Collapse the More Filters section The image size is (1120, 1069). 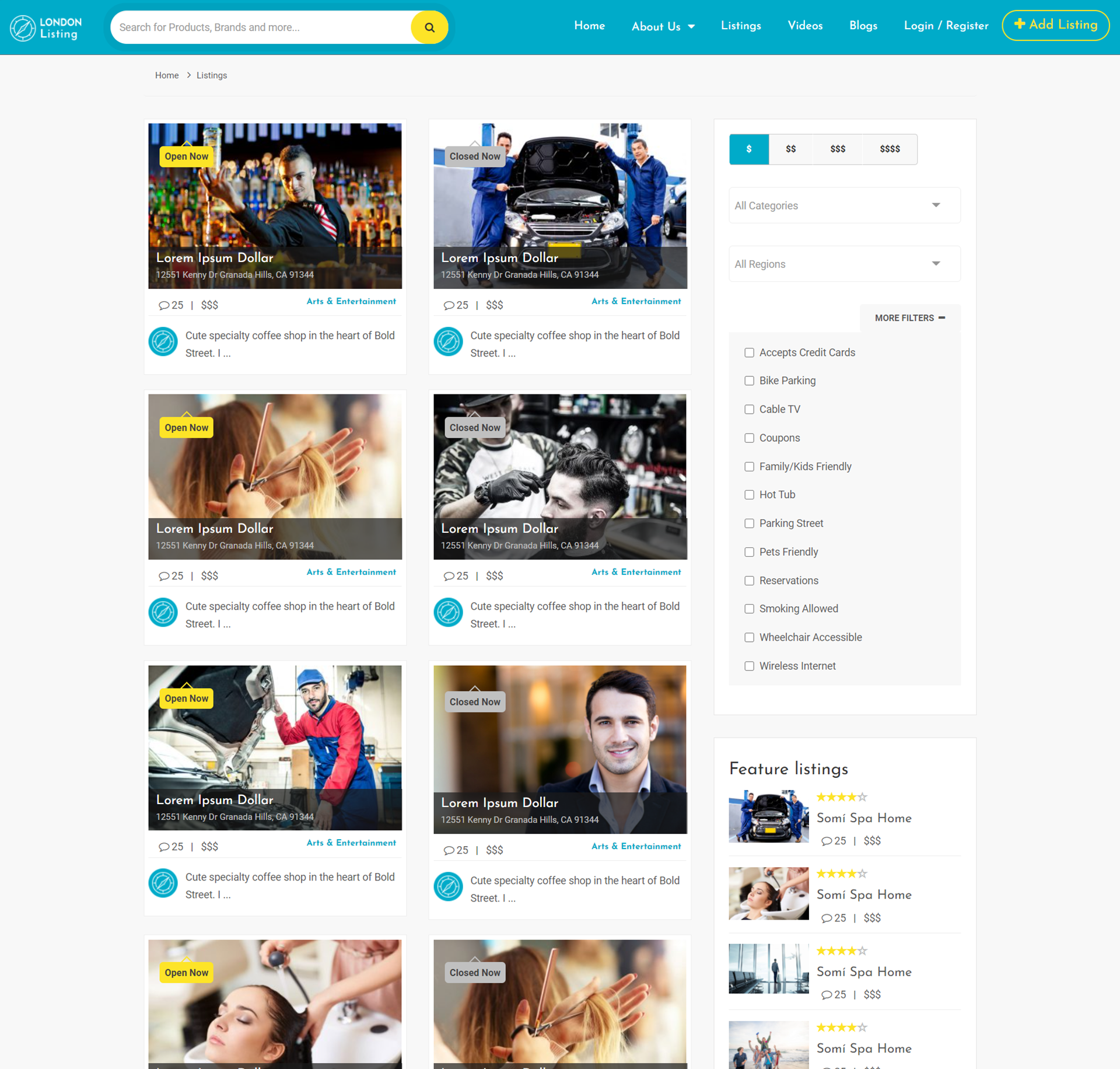(909, 318)
